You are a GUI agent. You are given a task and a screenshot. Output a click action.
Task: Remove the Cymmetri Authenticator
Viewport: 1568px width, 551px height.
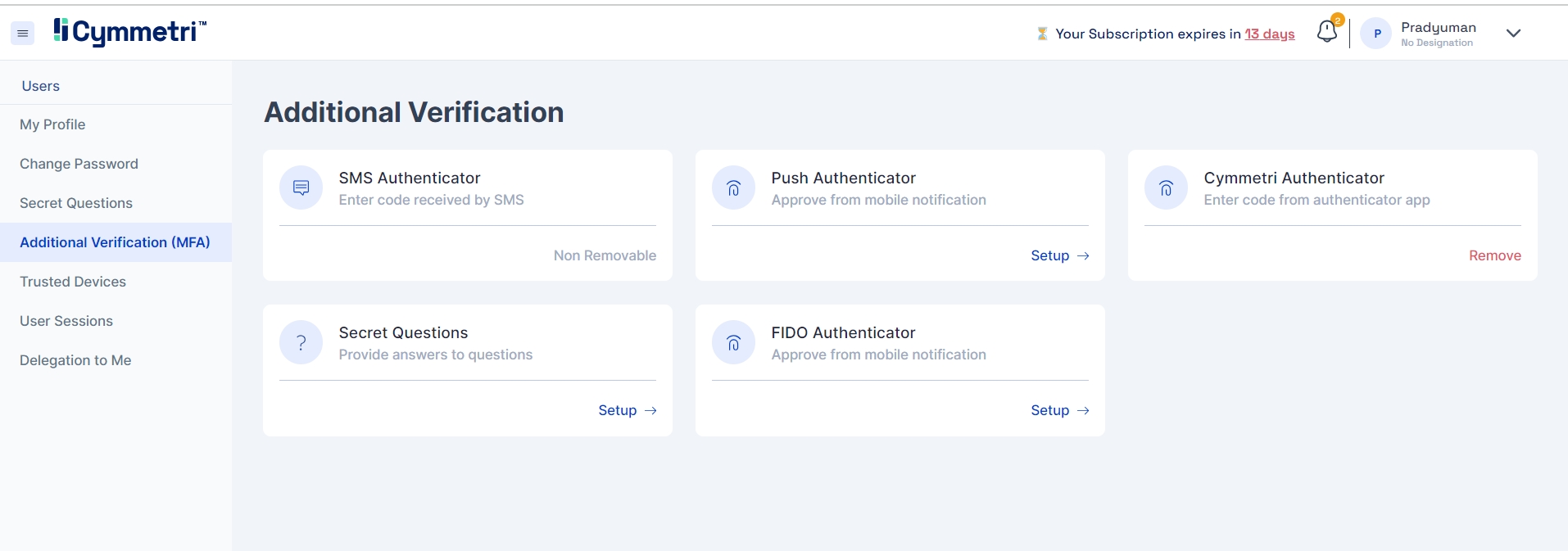[x=1494, y=255]
